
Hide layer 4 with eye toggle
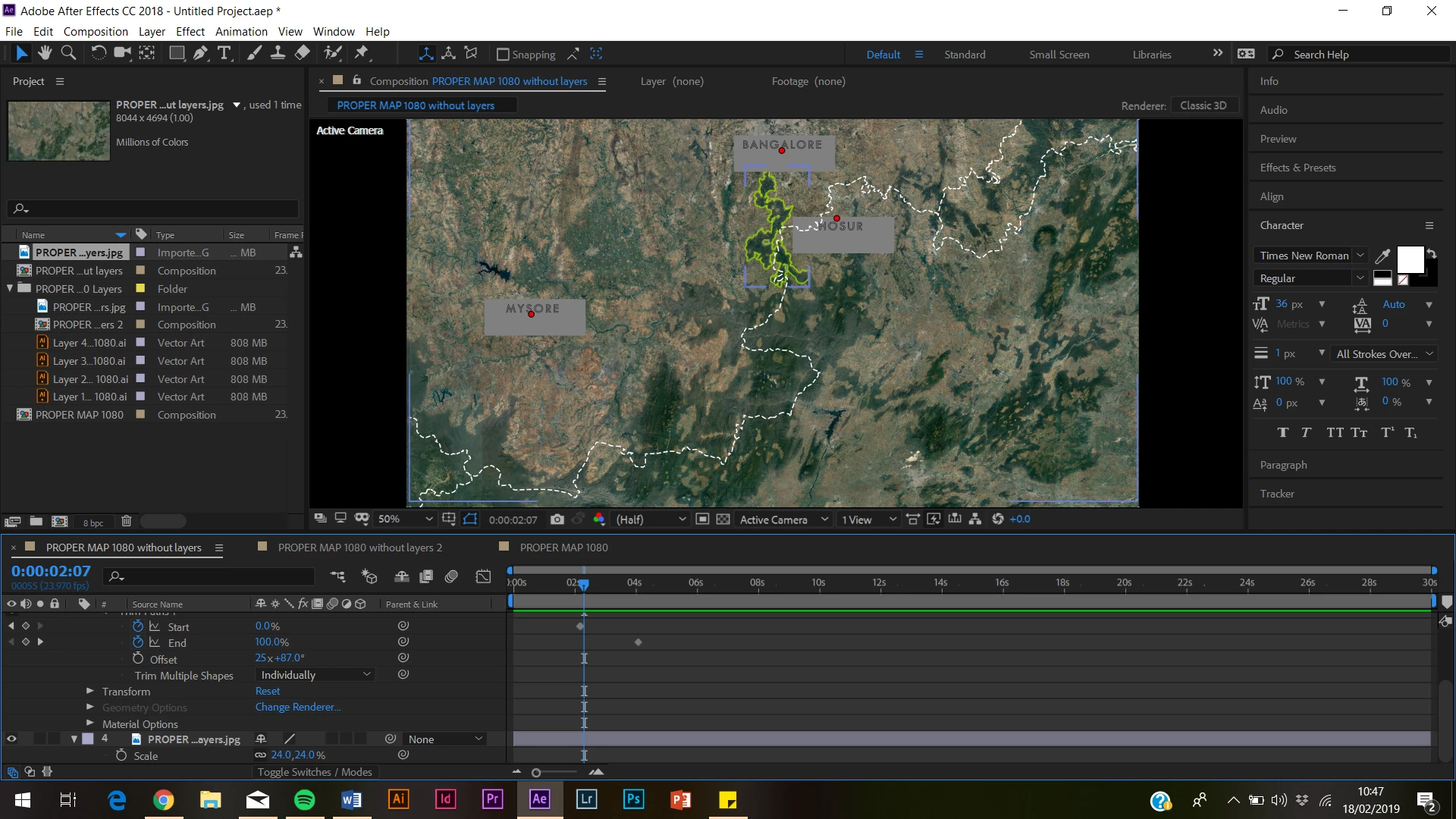coord(11,739)
